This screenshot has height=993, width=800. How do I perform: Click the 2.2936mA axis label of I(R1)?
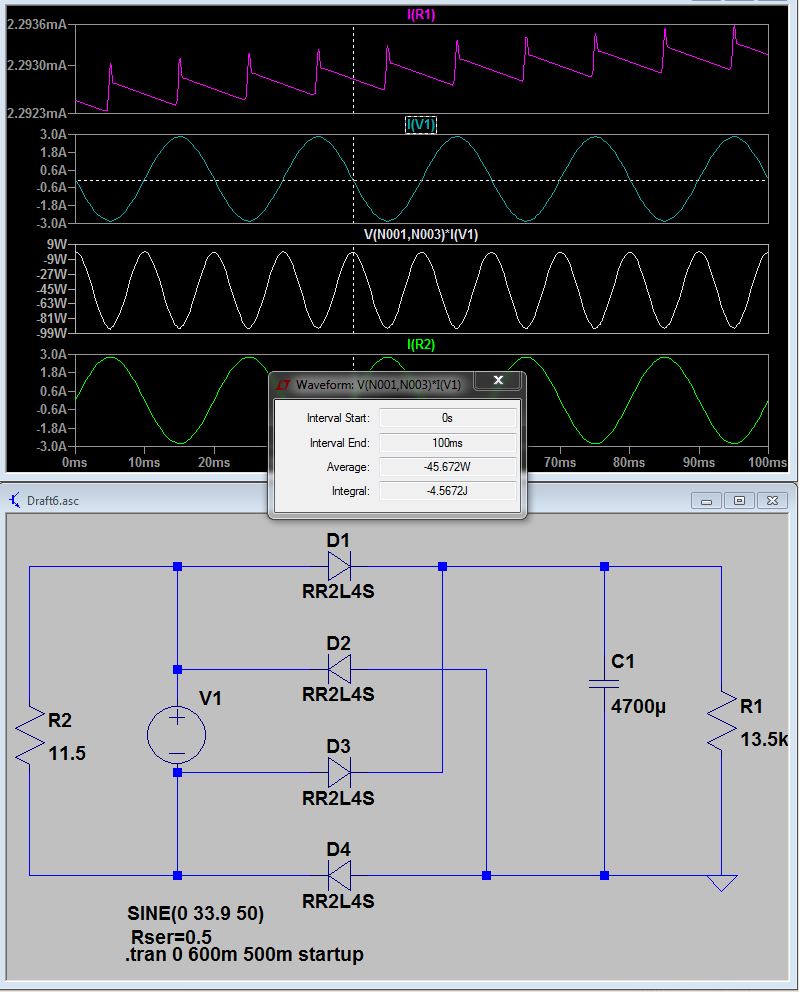(37, 25)
